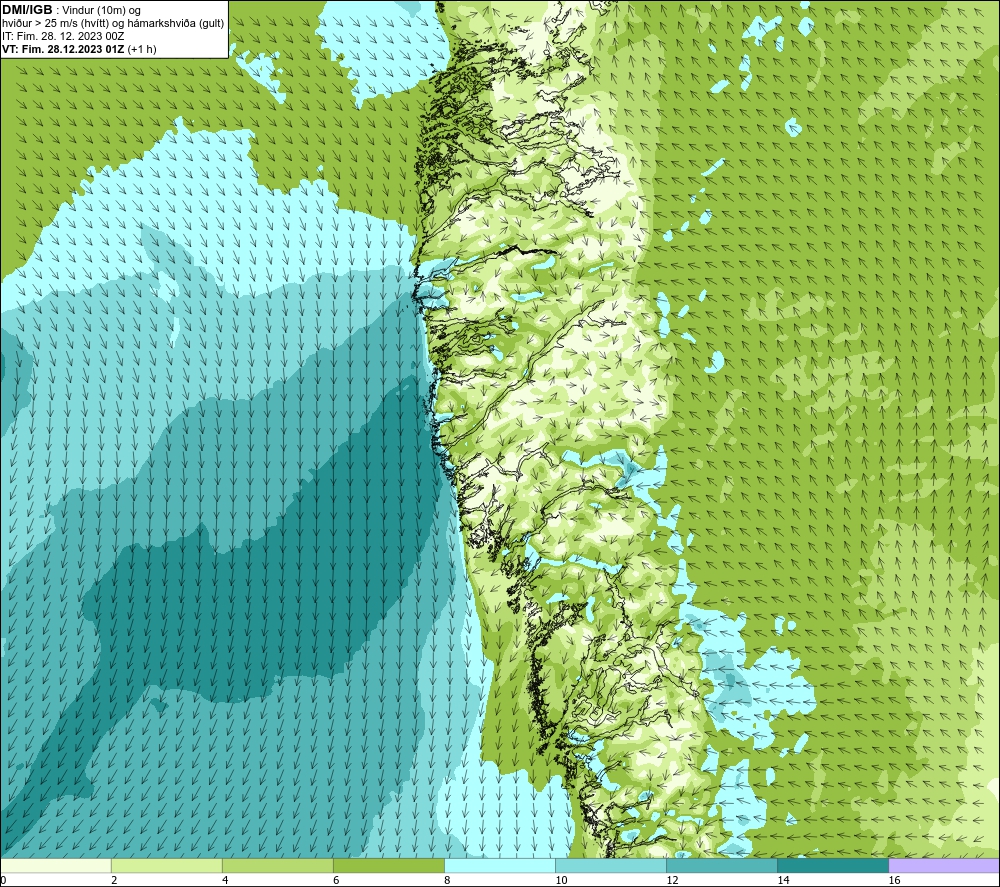Click the 6–8 m/s olive green swatch

tap(388, 865)
